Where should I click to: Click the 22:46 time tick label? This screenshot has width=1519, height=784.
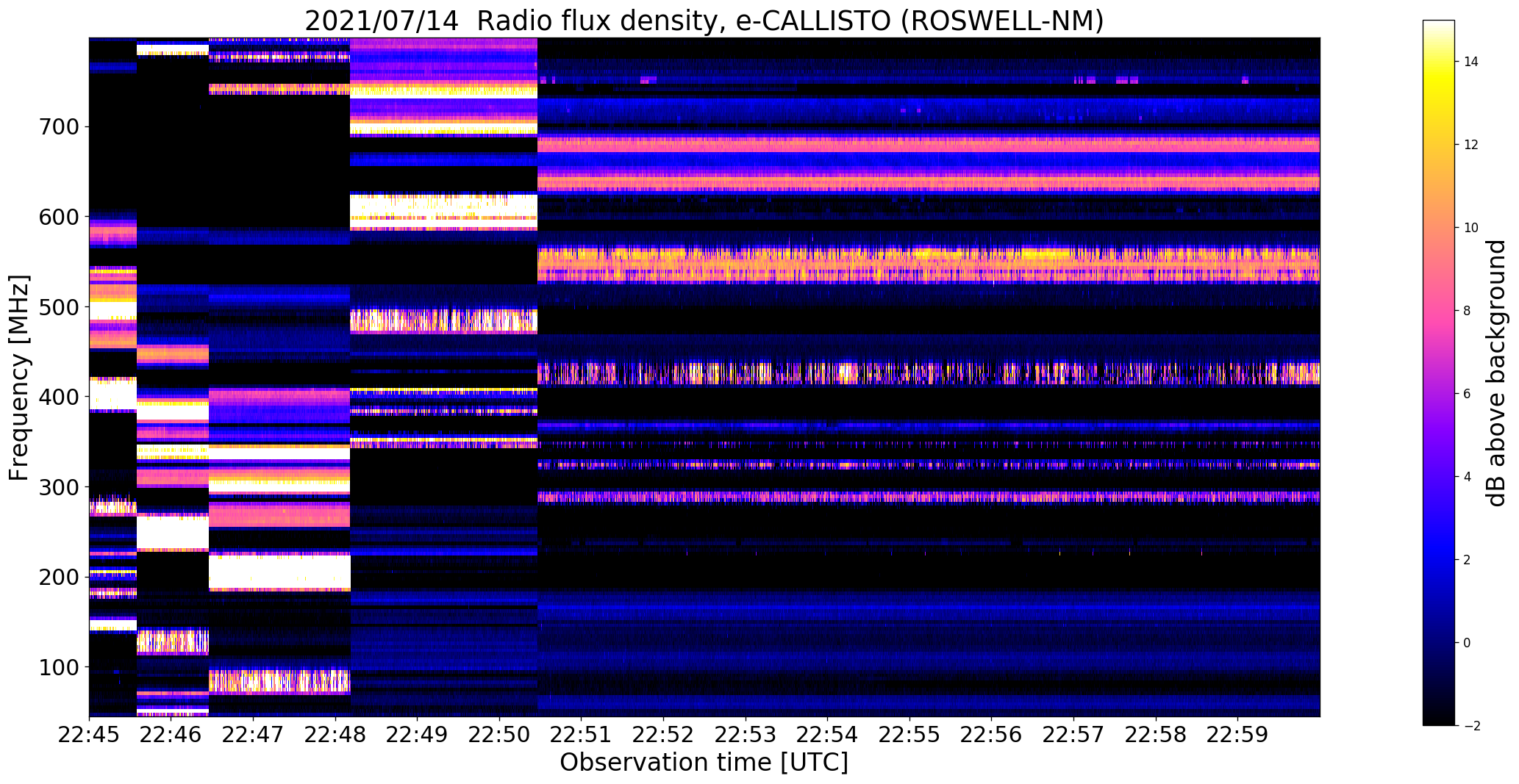click(x=171, y=735)
